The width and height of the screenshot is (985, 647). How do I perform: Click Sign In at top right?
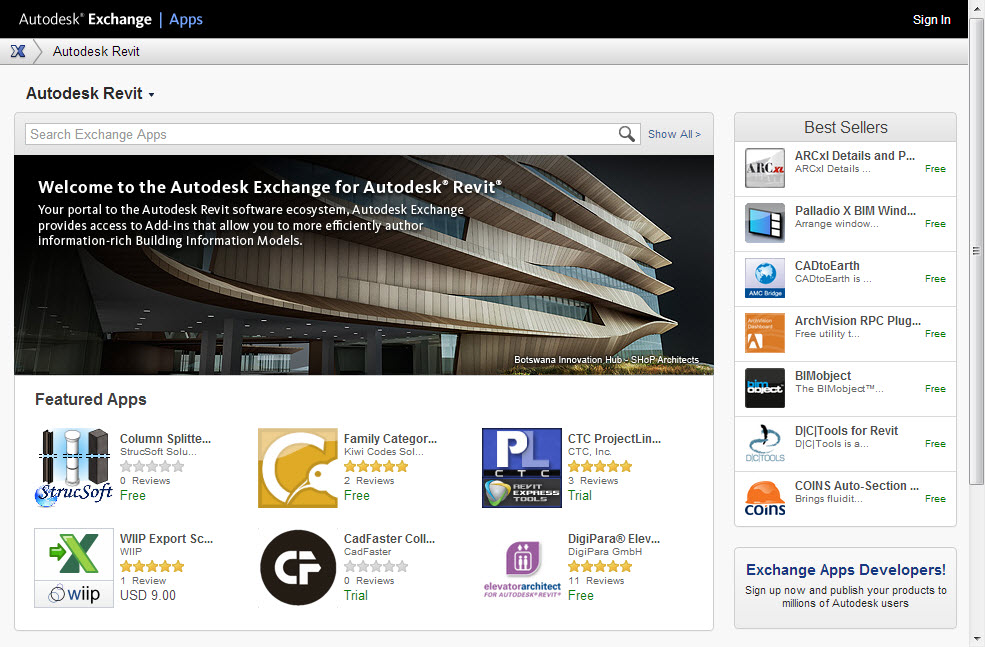(x=932, y=19)
